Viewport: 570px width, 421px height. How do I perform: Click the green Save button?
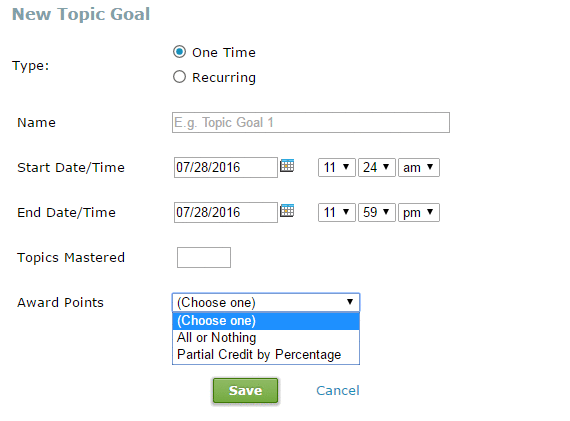coord(245,390)
